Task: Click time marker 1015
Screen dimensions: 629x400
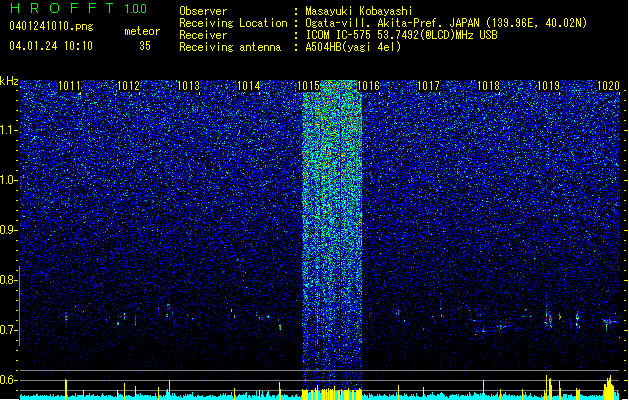Action: (308, 86)
